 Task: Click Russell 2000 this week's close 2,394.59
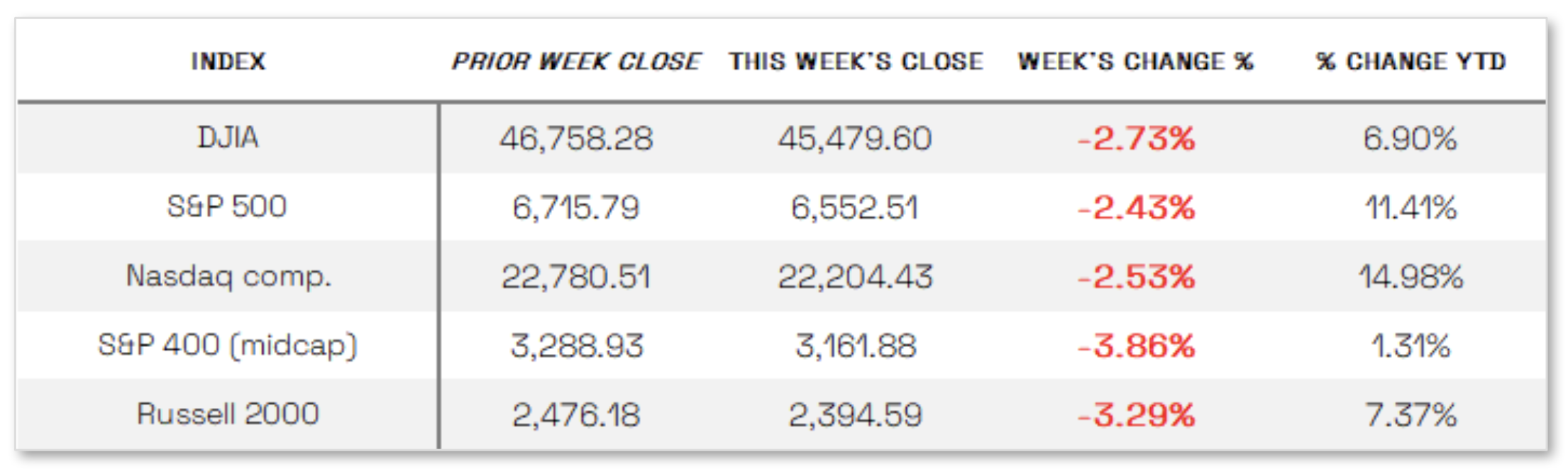(855, 415)
